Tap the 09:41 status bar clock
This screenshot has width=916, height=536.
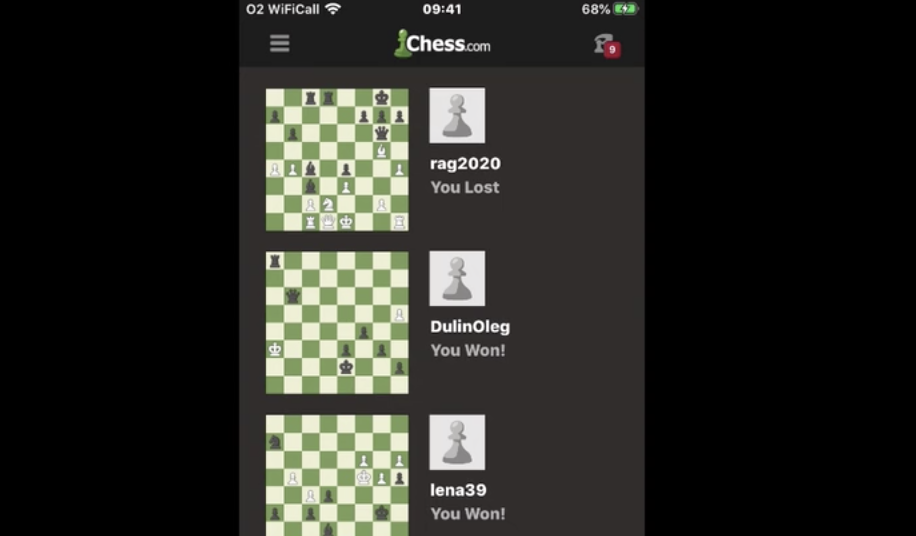442,9
